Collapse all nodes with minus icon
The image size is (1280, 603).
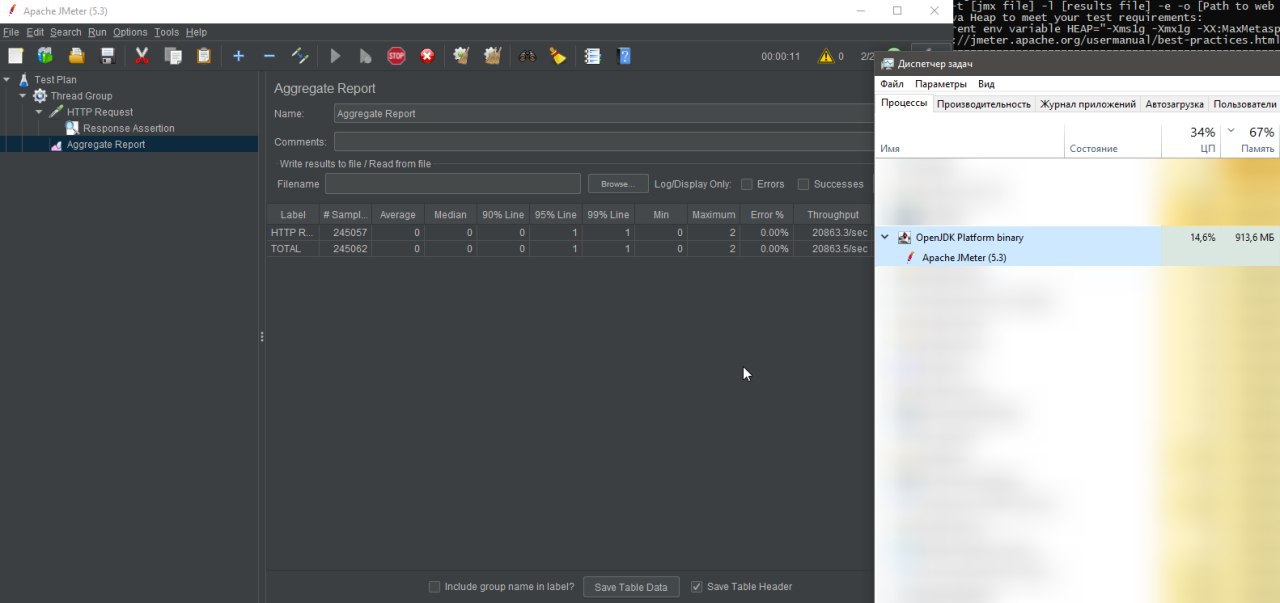[269, 56]
